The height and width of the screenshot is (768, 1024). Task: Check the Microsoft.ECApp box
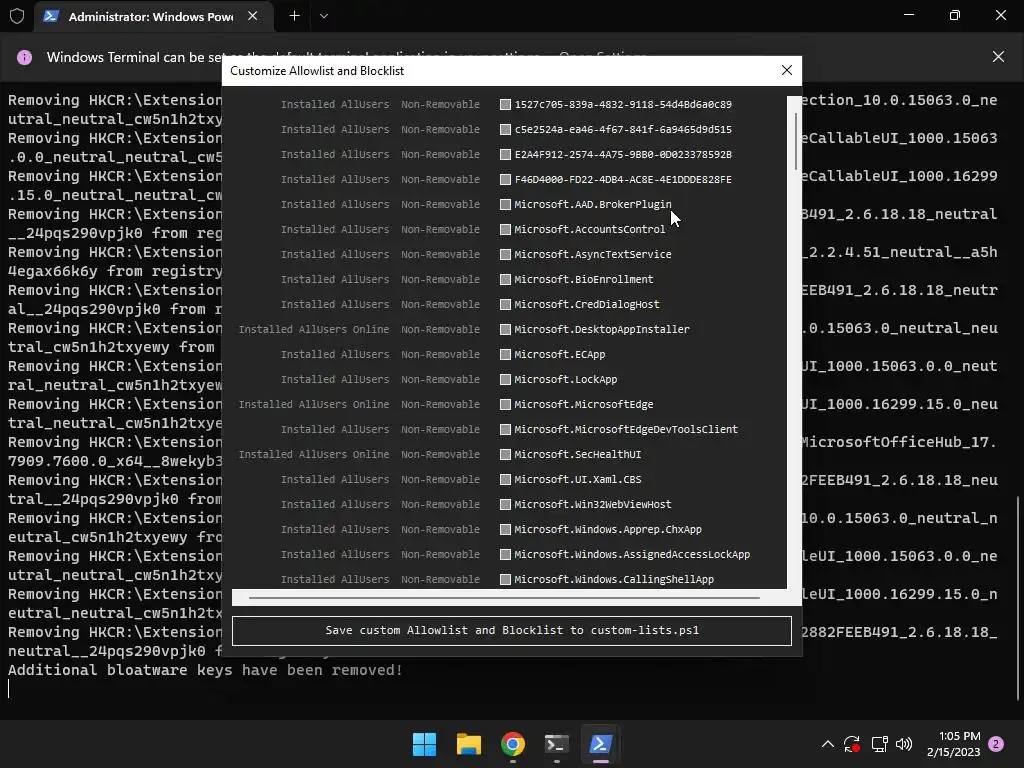(x=505, y=355)
